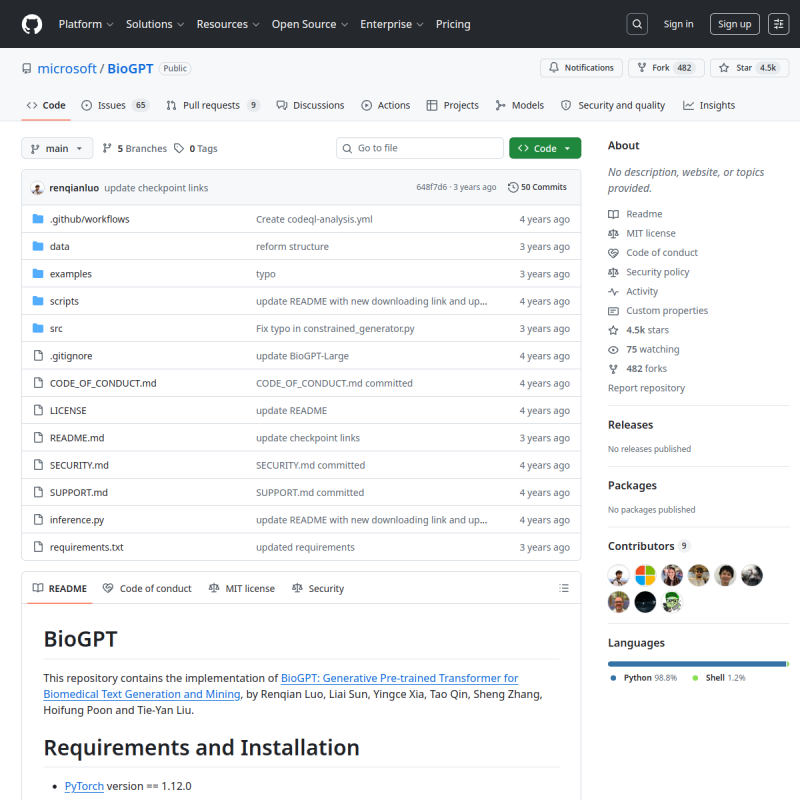800x800 pixels.
Task: Click Shell 1.2% language entry
Action: click(x=719, y=678)
